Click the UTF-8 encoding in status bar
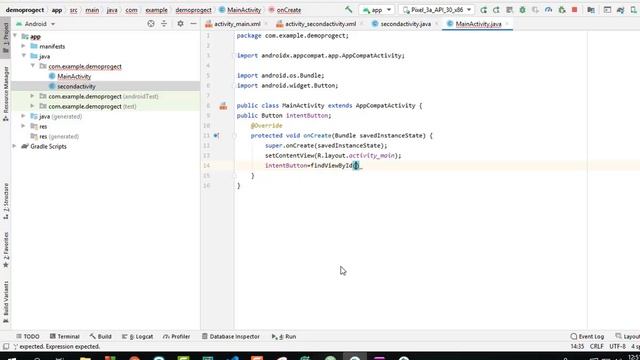The height and width of the screenshot is (360, 640). [617, 347]
